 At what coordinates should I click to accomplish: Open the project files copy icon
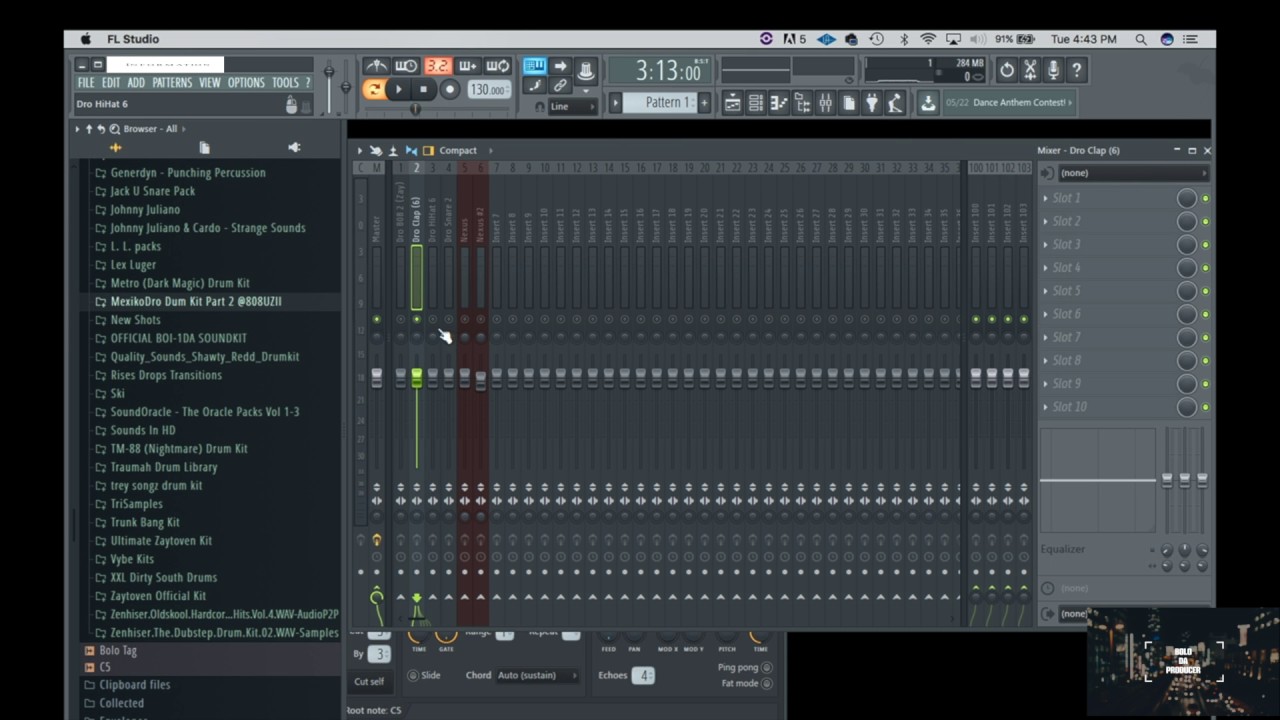coord(849,102)
